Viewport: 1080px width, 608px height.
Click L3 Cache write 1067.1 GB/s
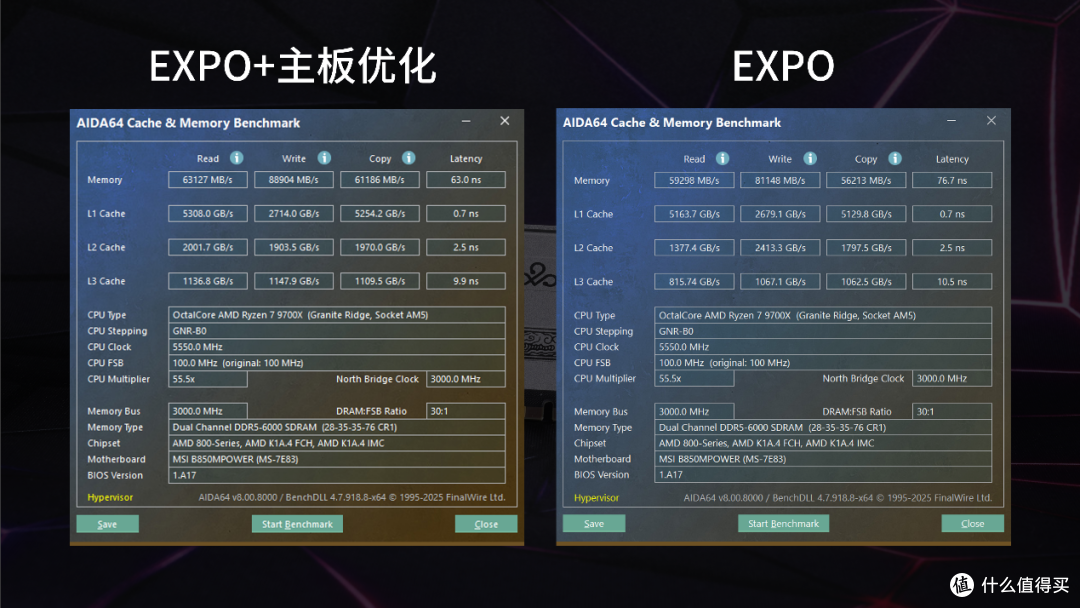(x=780, y=282)
